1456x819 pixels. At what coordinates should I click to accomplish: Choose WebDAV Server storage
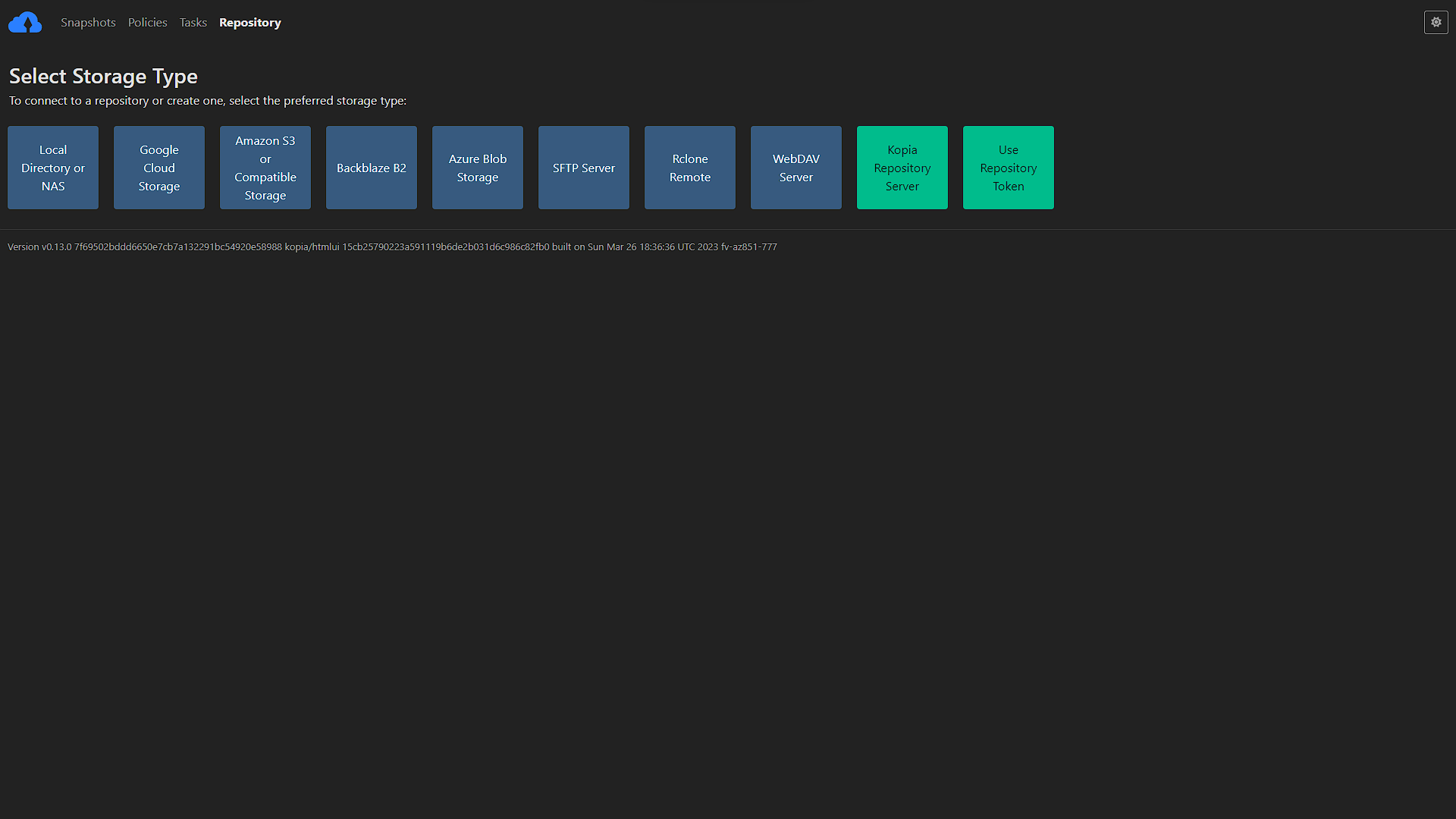coord(795,167)
